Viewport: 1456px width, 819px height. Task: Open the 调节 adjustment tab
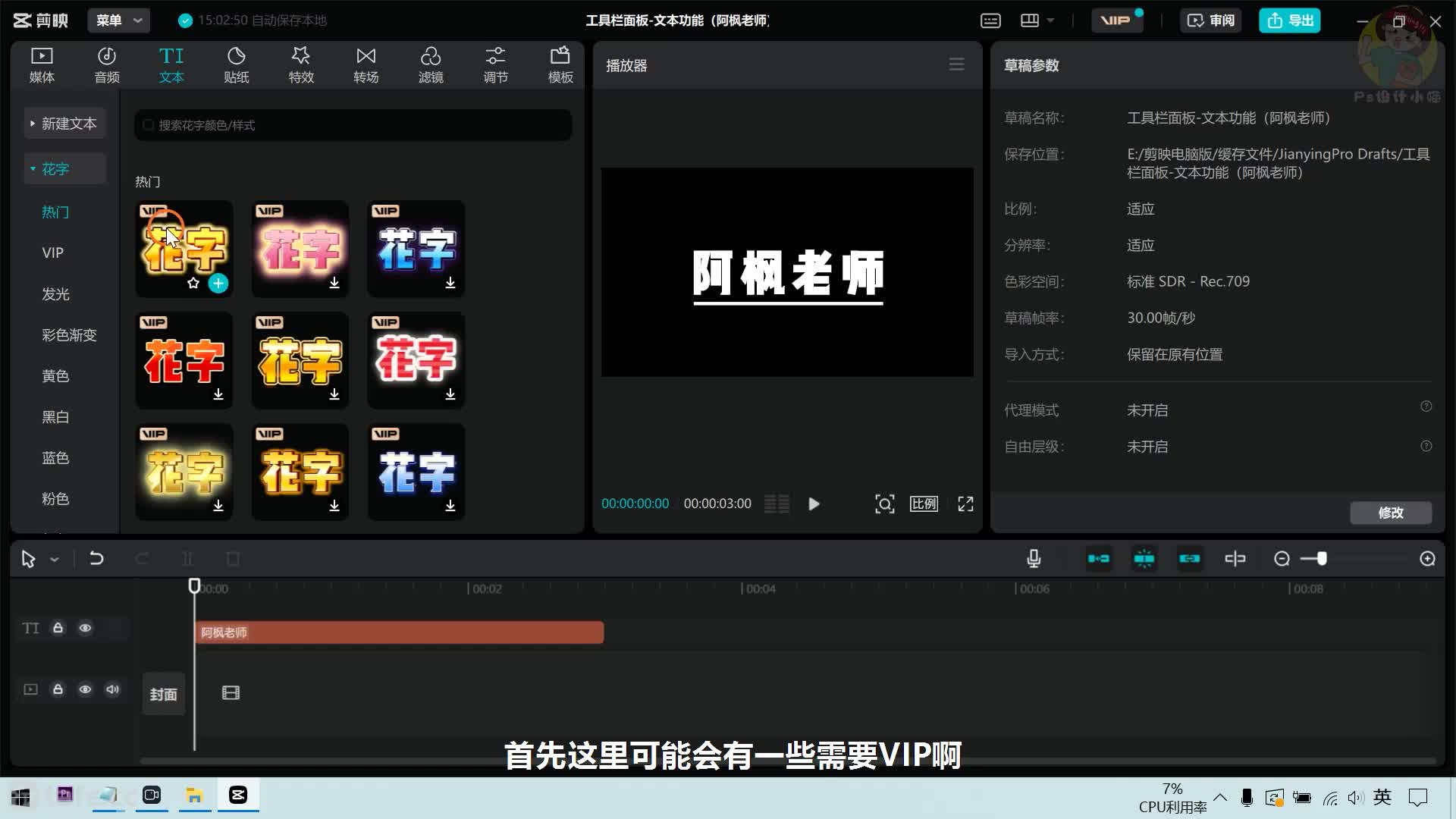[x=495, y=65]
